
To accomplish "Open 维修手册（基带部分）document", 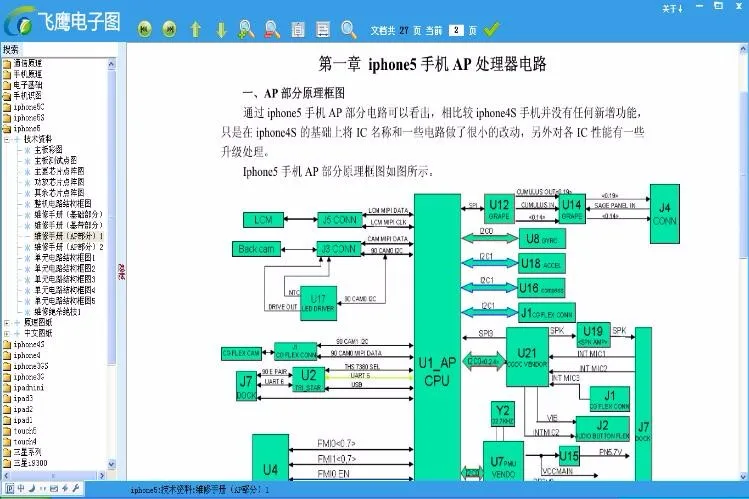I will point(68,225).
